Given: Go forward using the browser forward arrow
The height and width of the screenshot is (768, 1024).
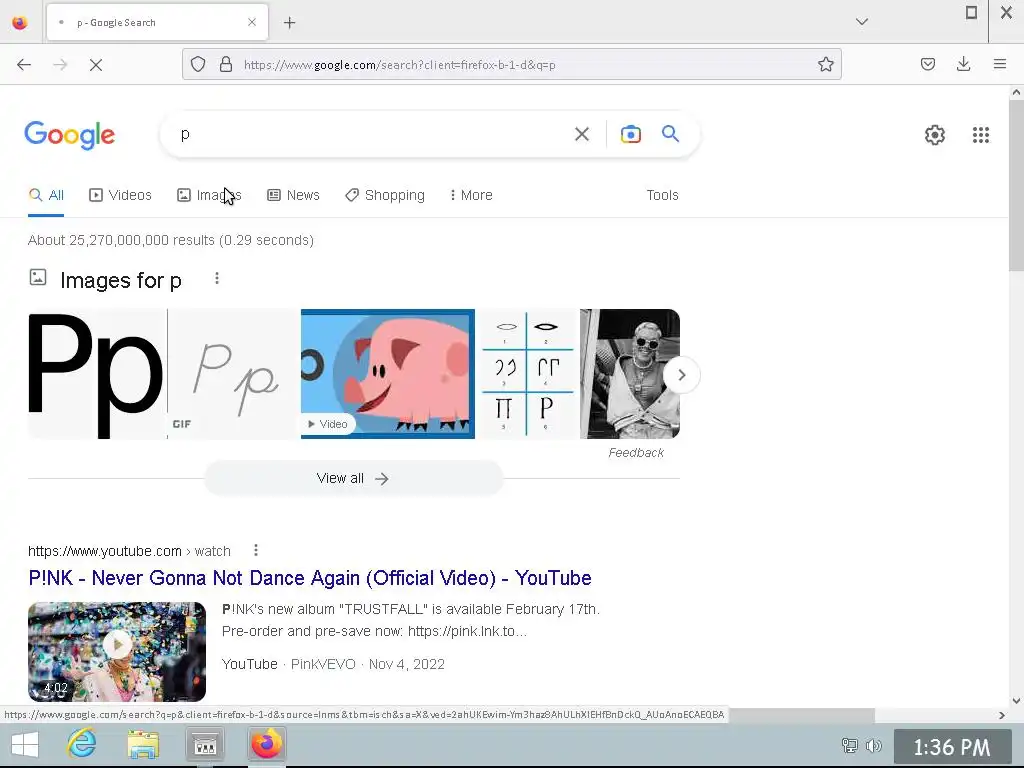Looking at the screenshot, I should (60, 65).
